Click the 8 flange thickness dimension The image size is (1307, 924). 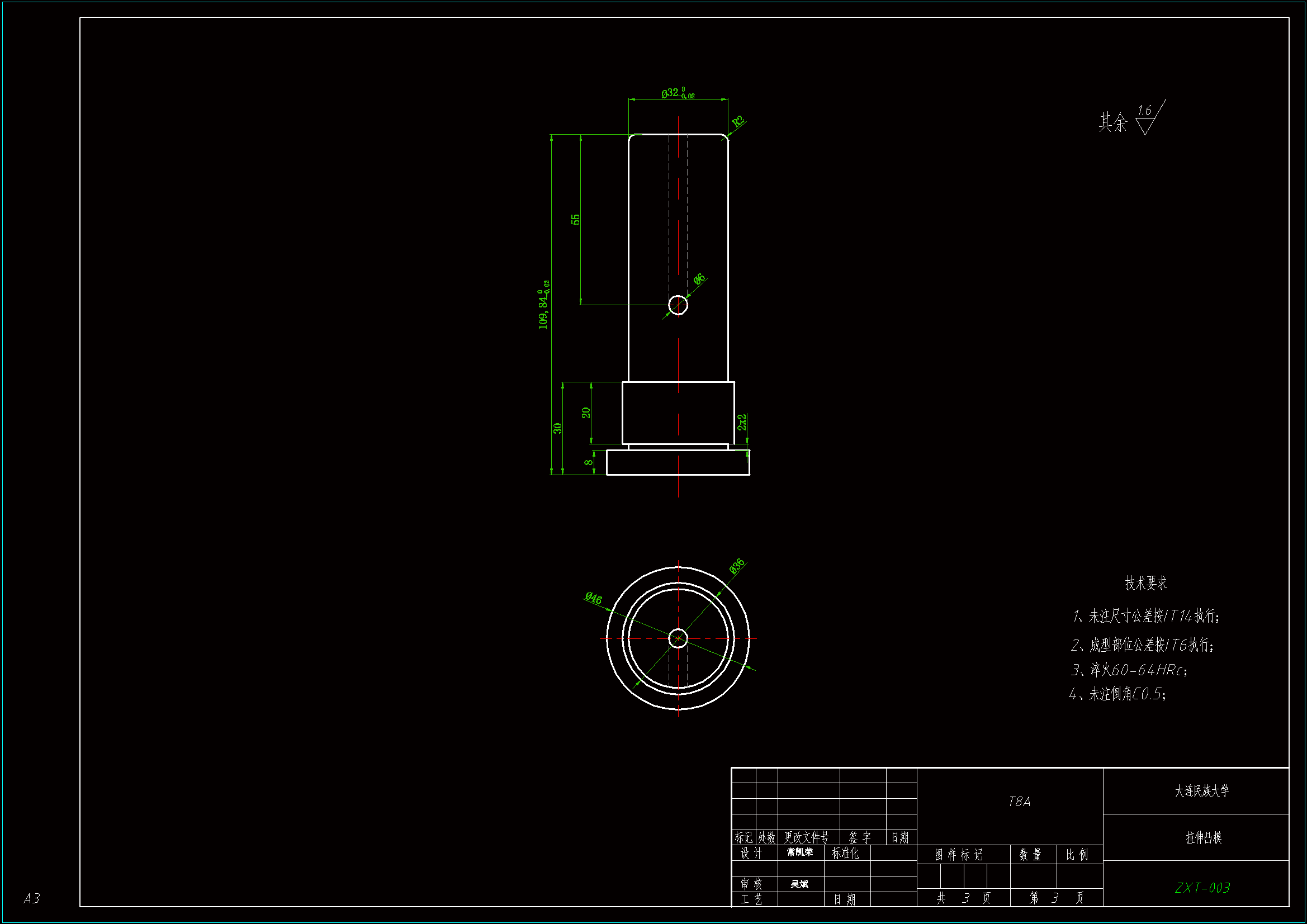pos(589,462)
